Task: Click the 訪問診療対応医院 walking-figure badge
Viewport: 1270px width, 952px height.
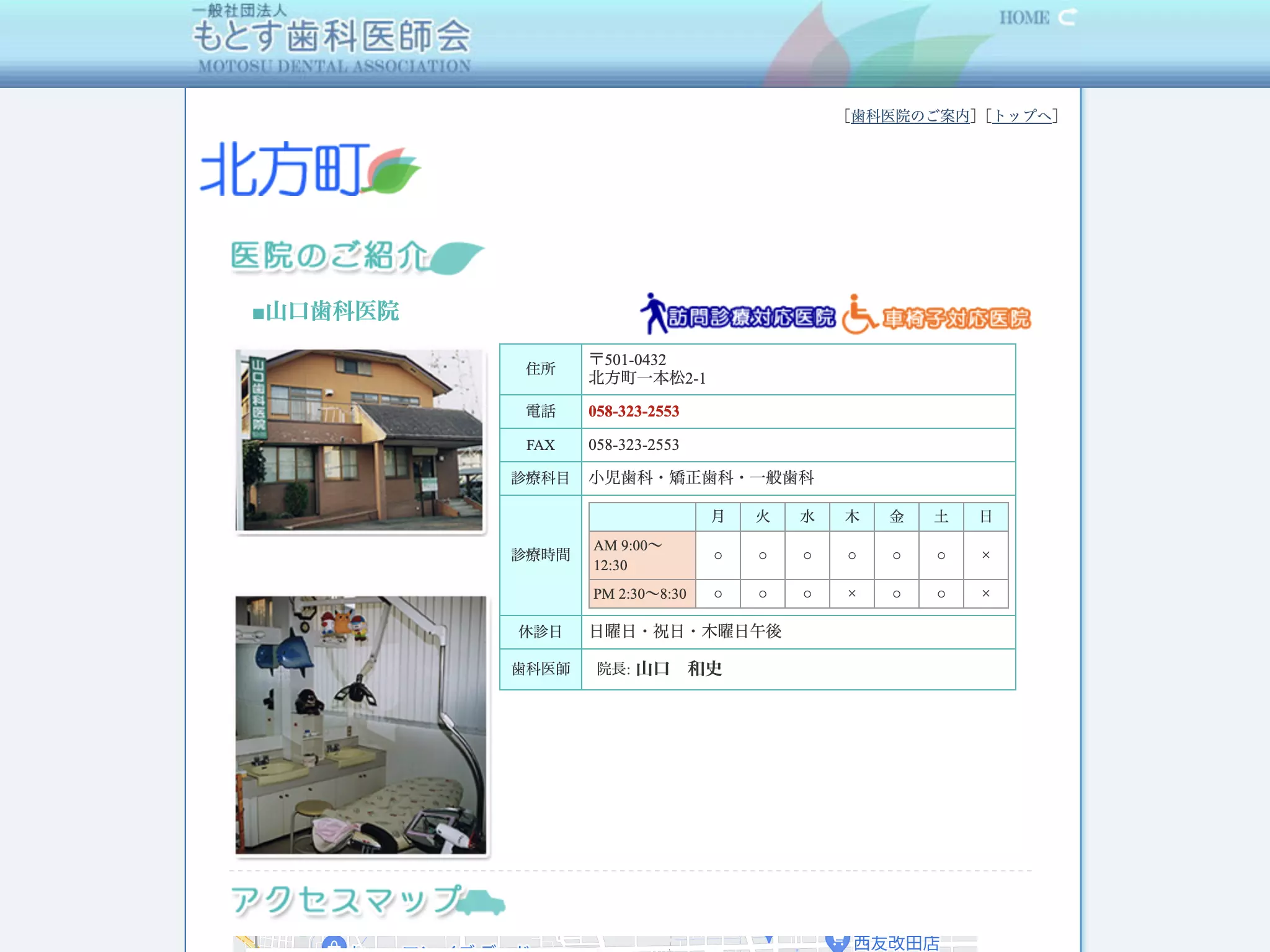Action: (x=738, y=314)
